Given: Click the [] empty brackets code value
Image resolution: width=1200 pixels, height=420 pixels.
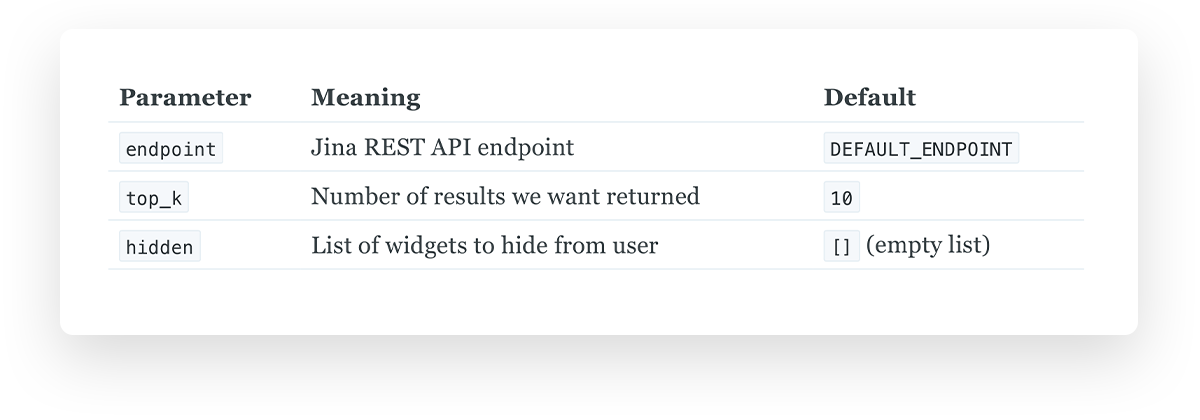Looking at the screenshot, I should tap(841, 247).
